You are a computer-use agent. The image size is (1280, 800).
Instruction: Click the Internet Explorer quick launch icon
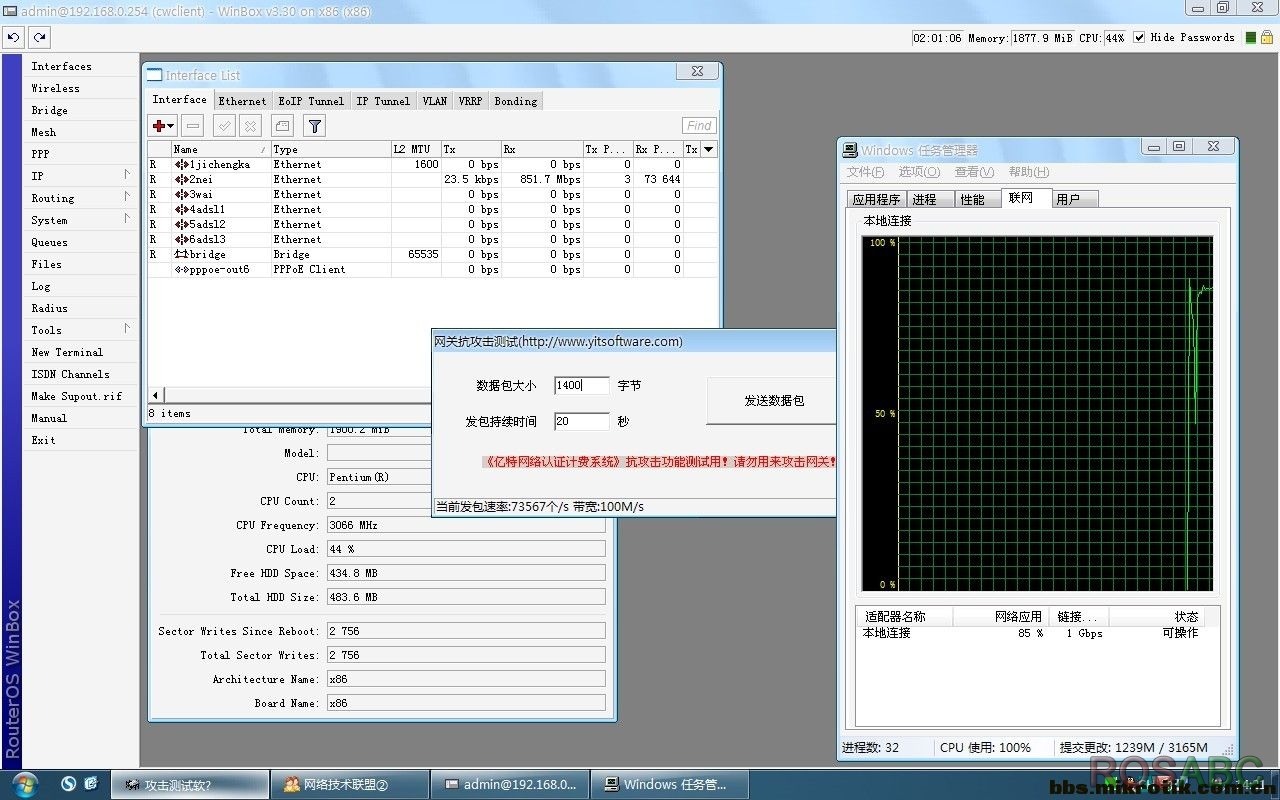point(91,784)
